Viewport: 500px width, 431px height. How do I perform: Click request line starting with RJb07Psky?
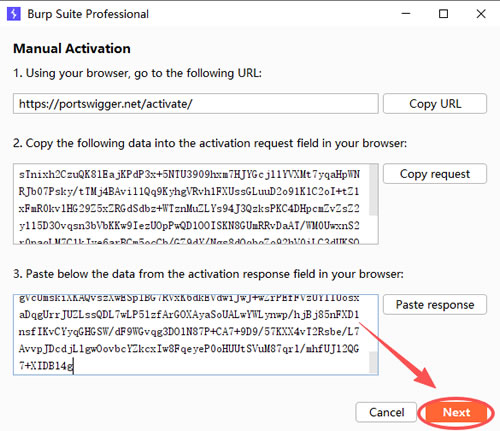coord(189,191)
